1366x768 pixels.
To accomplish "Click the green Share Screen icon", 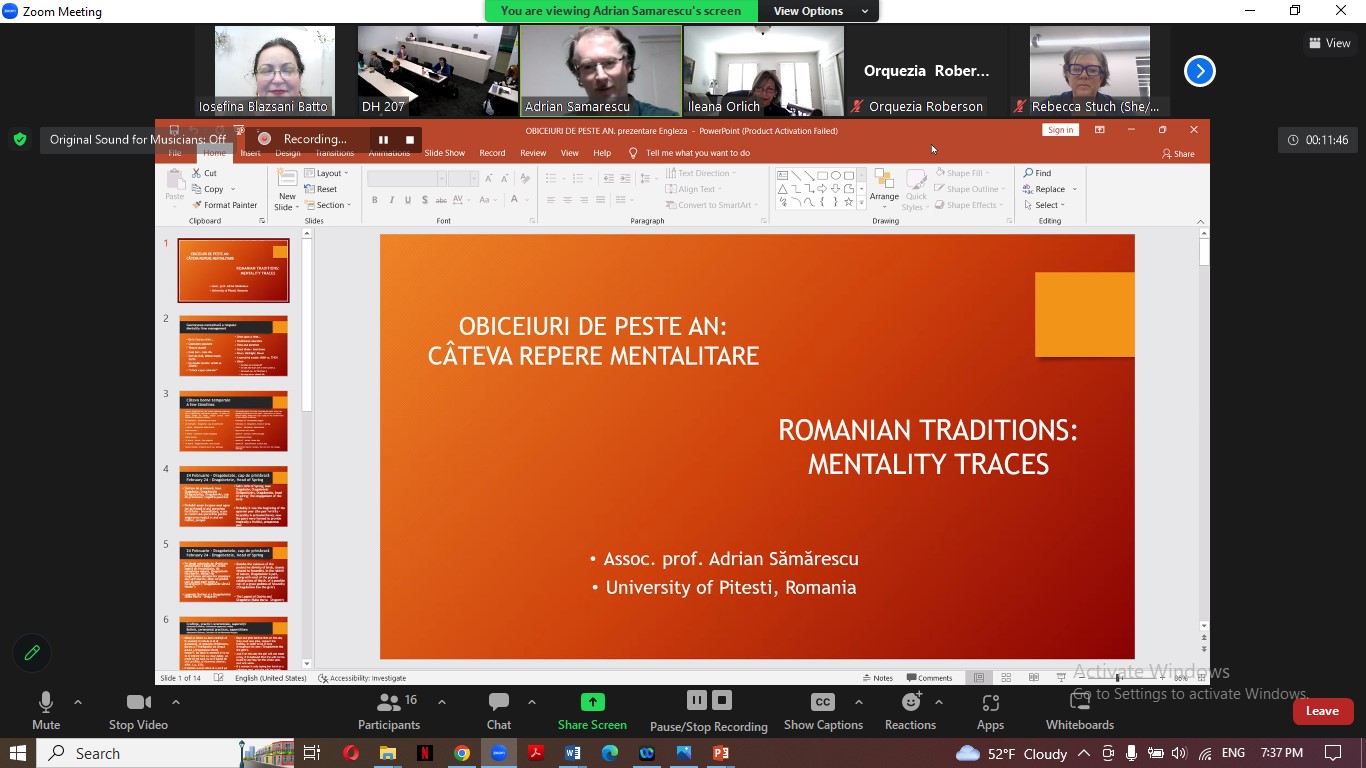I will pos(592,702).
